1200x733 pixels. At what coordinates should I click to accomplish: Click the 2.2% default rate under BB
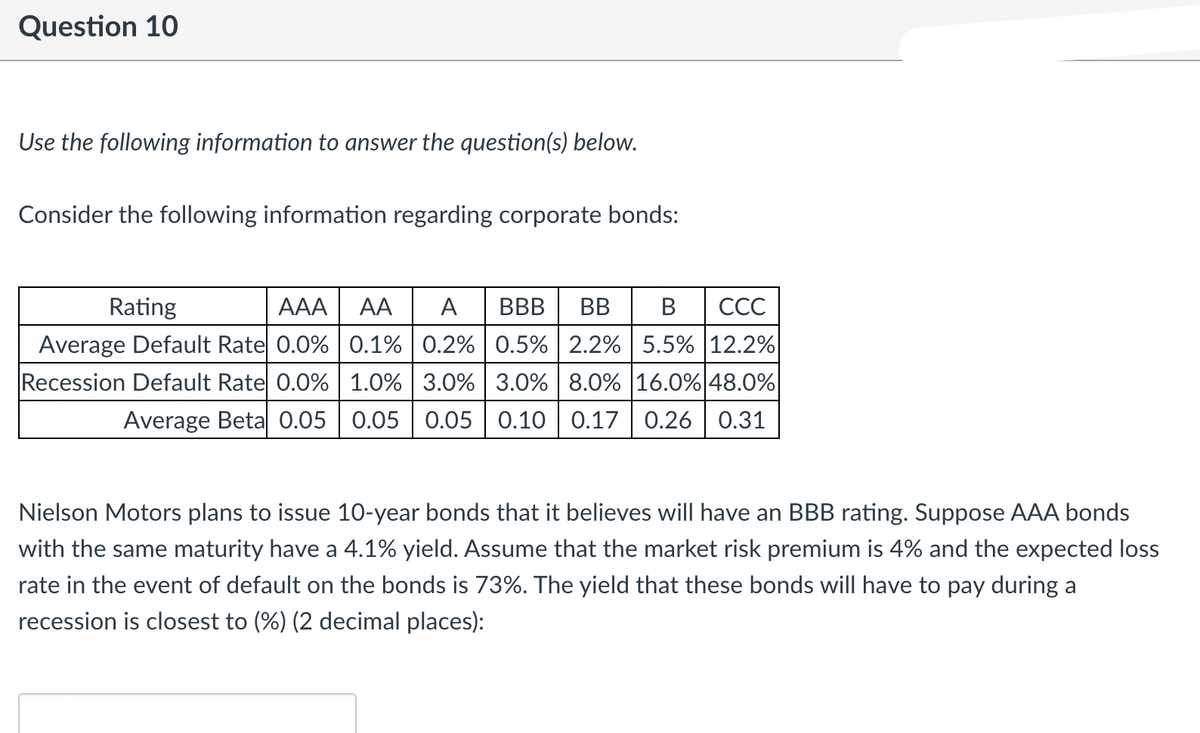(595, 344)
